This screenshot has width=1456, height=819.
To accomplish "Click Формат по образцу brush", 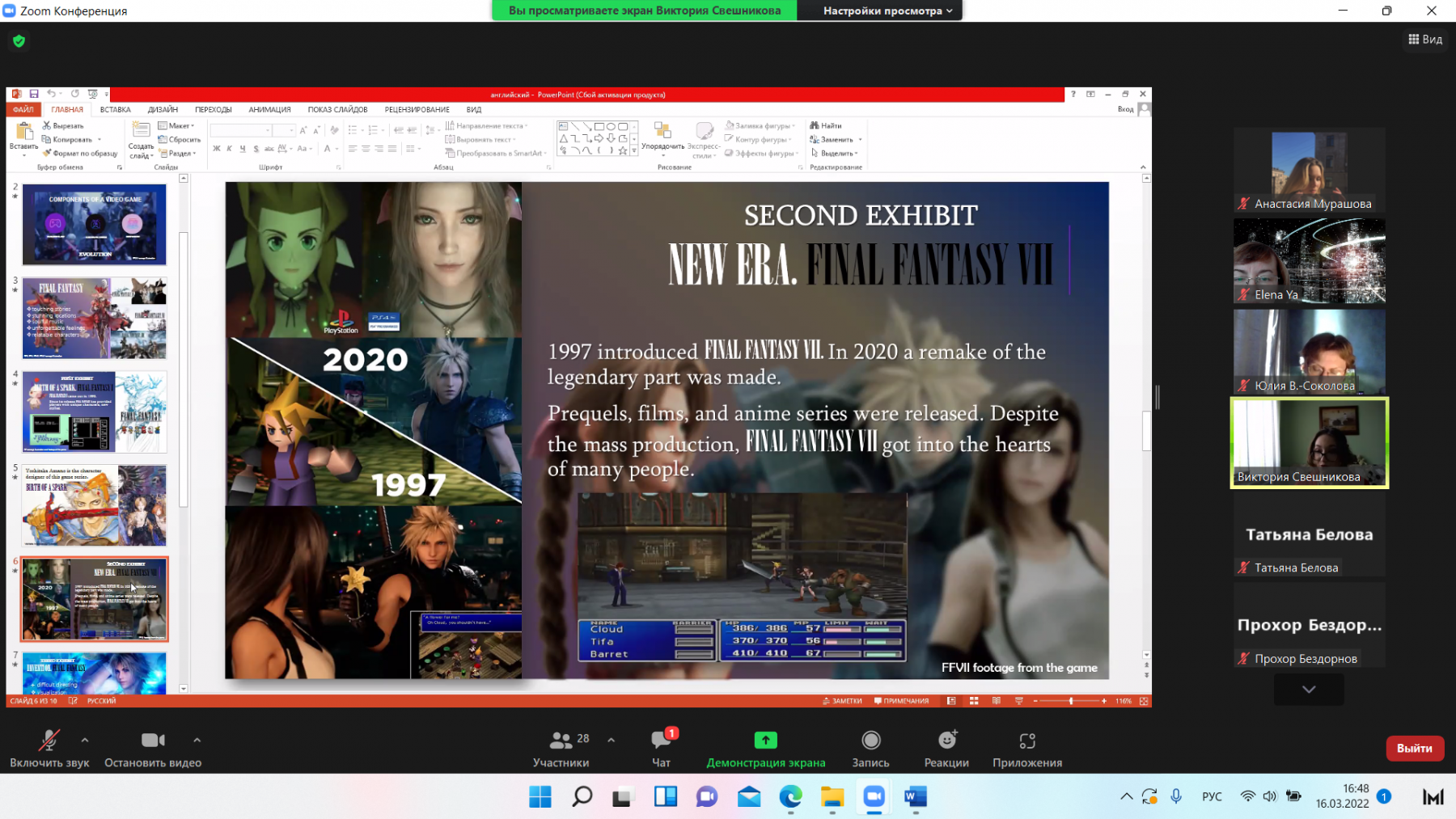I will coord(80,153).
